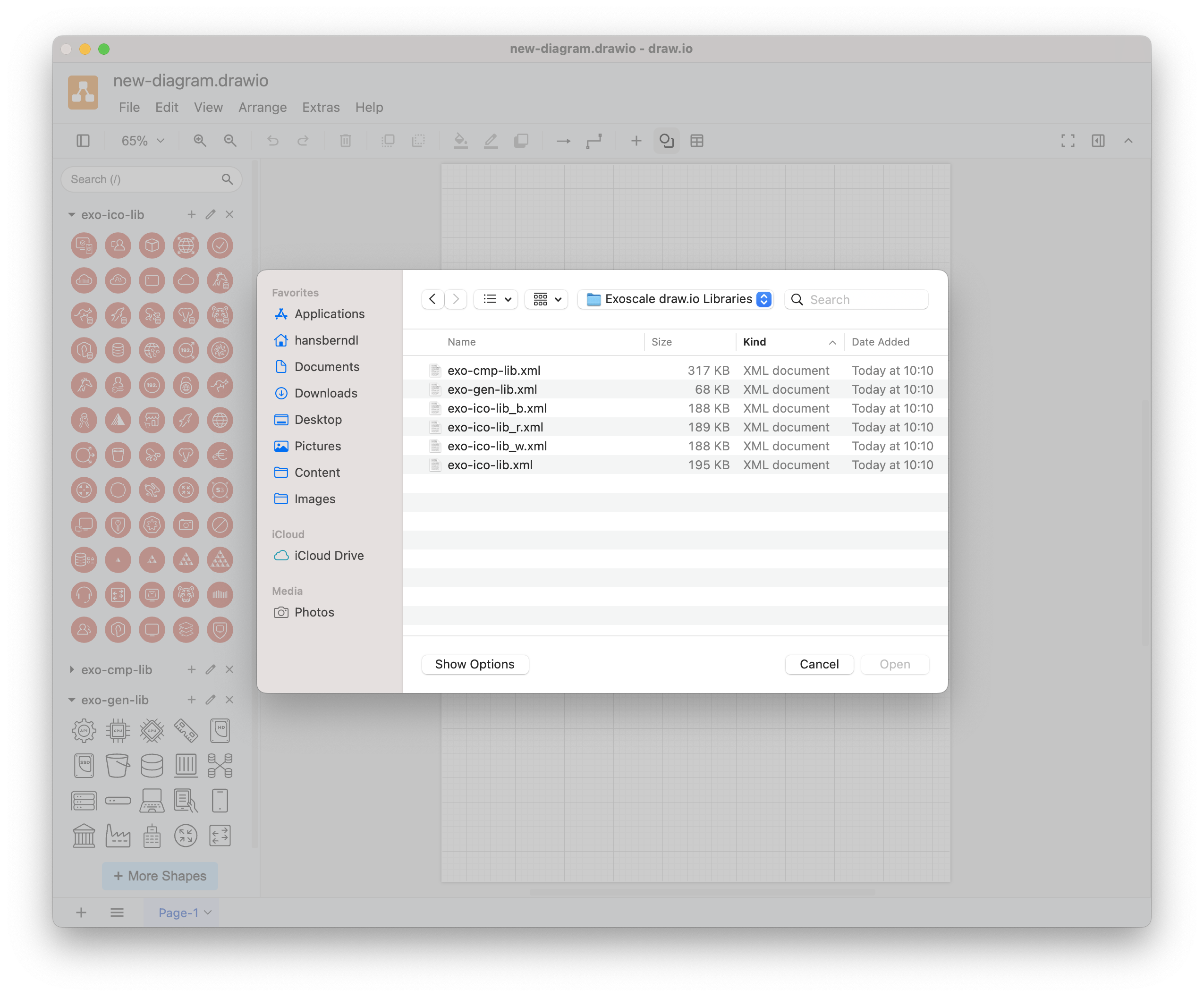Collapse the exo-gen-lib library section
The image size is (1204, 997).
71,700
